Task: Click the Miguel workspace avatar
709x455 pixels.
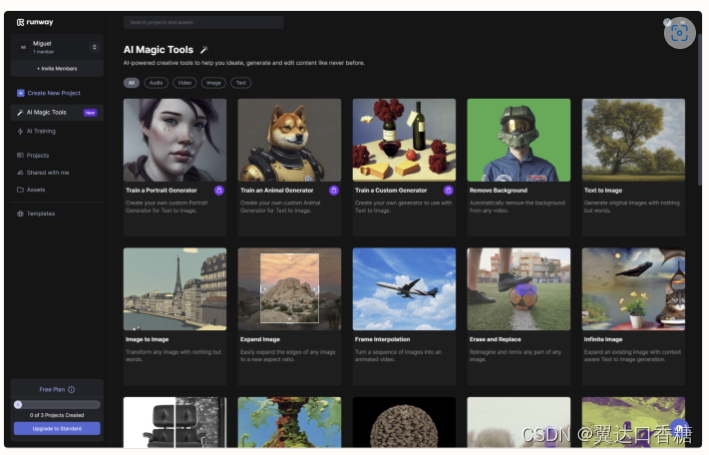Action: (23, 47)
